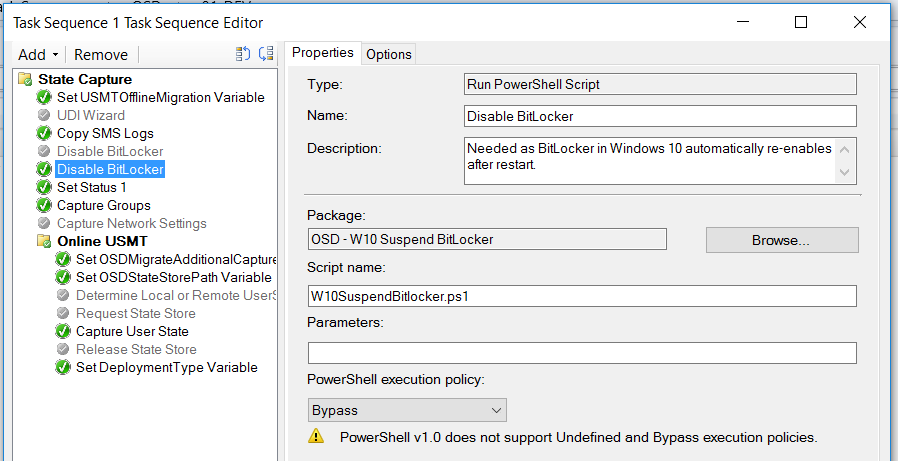Expand the PowerShell execution policy combo box
The image size is (898, 461).
click(x=407, y=411)
